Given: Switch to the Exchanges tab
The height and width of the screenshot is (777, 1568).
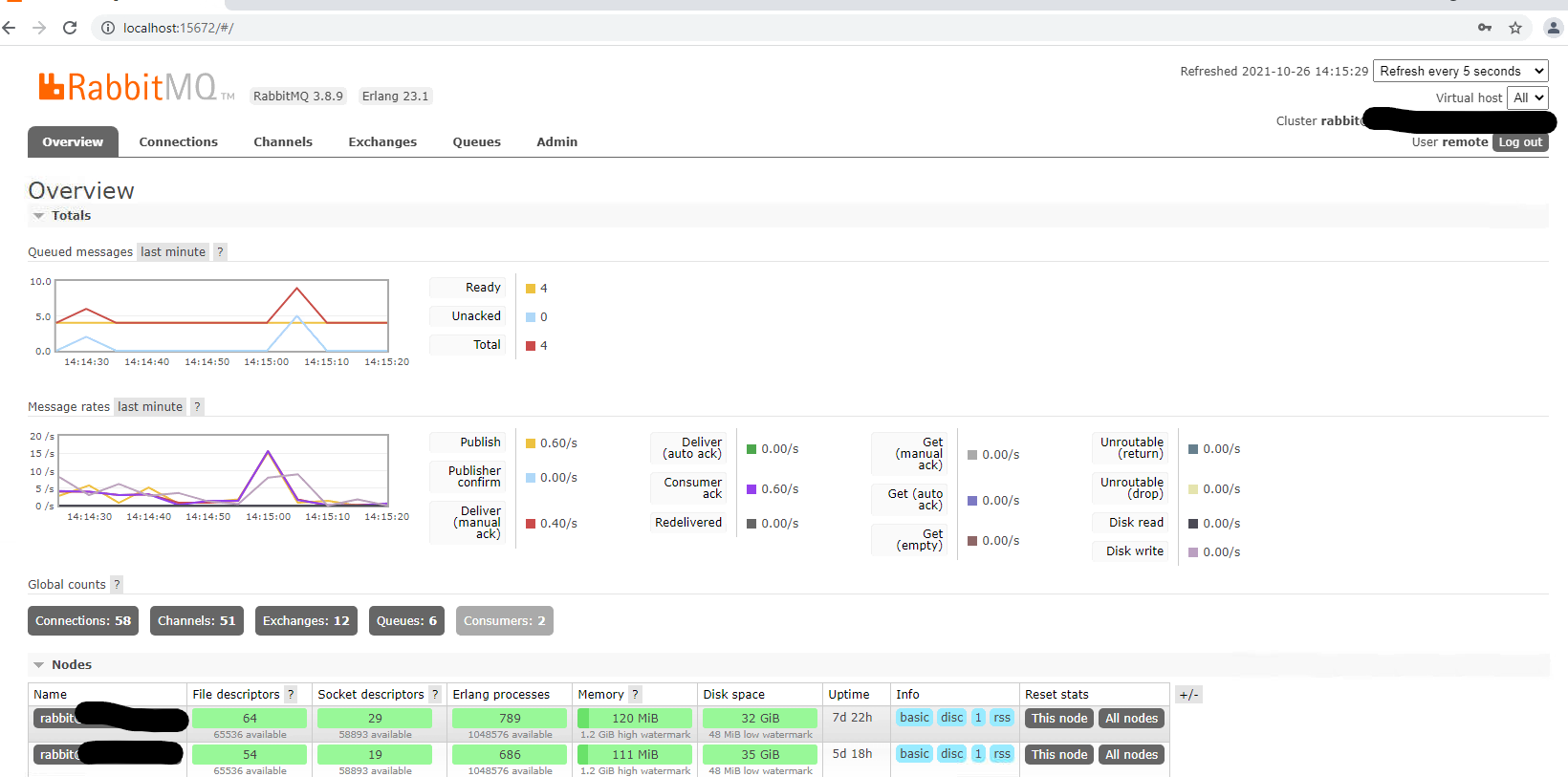Looking at the screenshot, I should click(382, 141).
